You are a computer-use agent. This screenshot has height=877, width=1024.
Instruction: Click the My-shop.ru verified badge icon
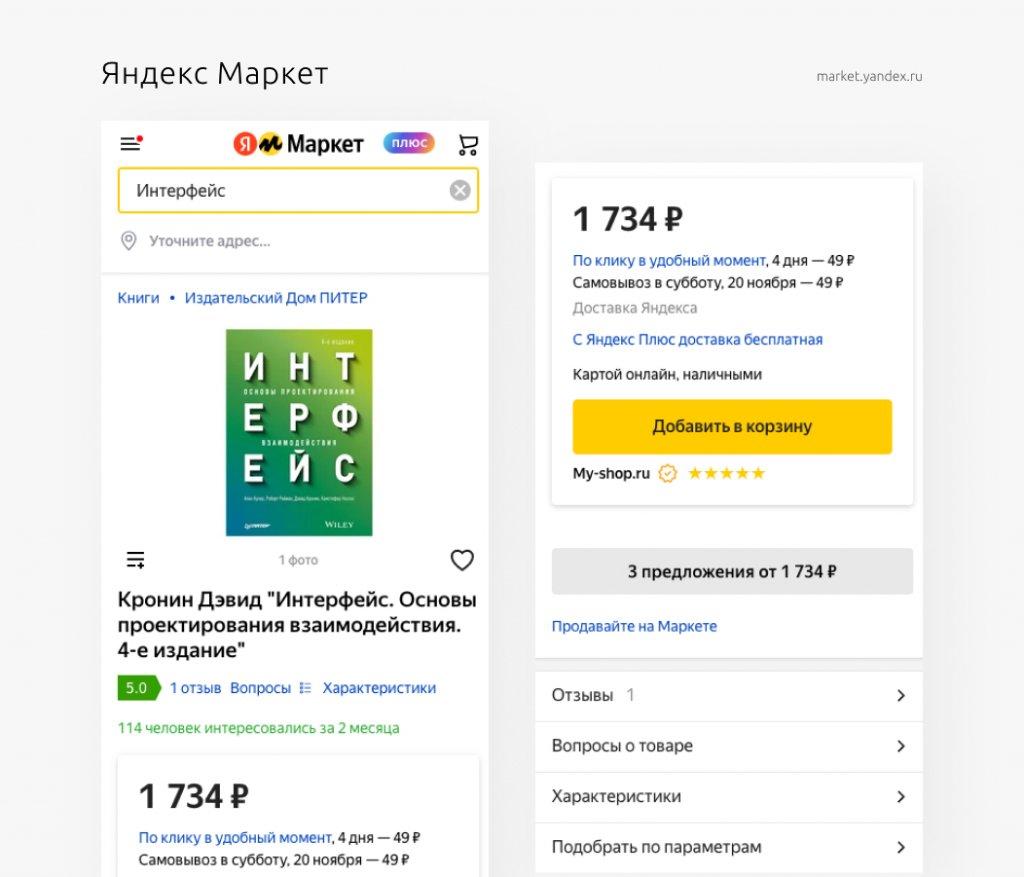click(667, 473)
